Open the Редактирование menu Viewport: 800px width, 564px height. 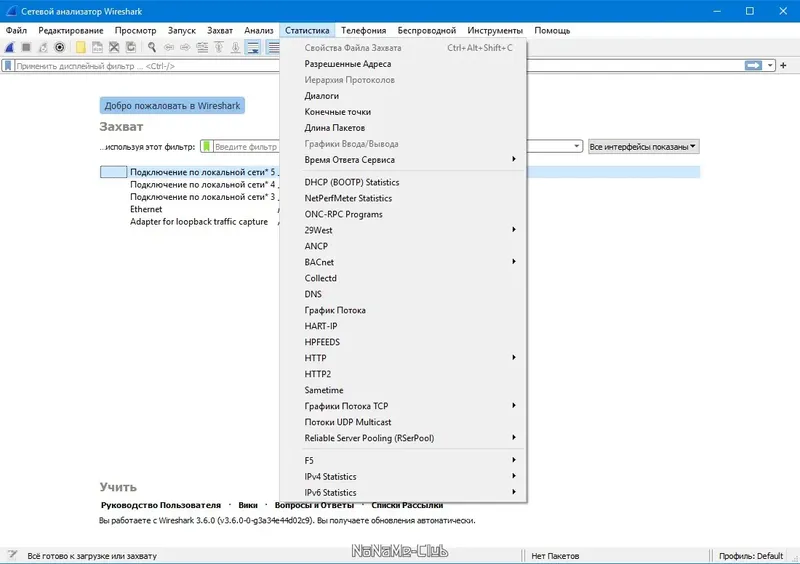pyautogui.click(x=71, y=31)
